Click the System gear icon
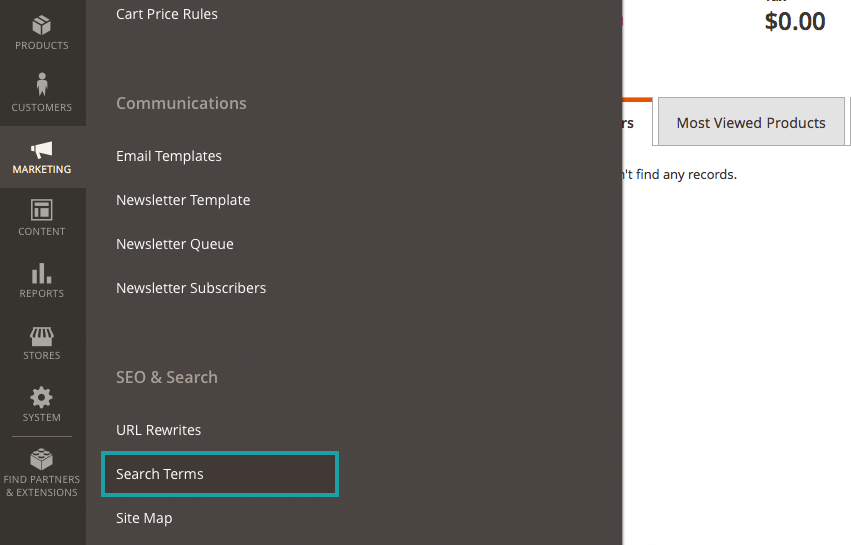The image size is (851, 545). [x=42, y=398]
